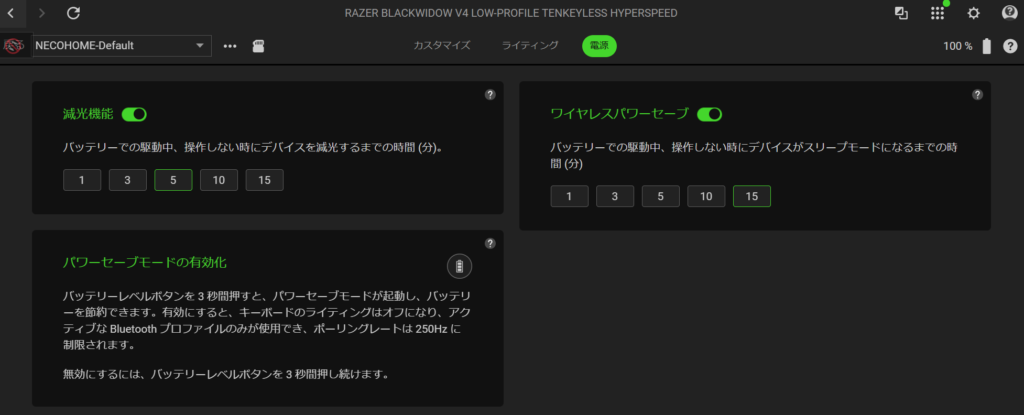The height and width of the screenshot is (415, 1024).
Task: Select 10 minutes for 減光機能 dimming
Action: (x=218, y=180)
